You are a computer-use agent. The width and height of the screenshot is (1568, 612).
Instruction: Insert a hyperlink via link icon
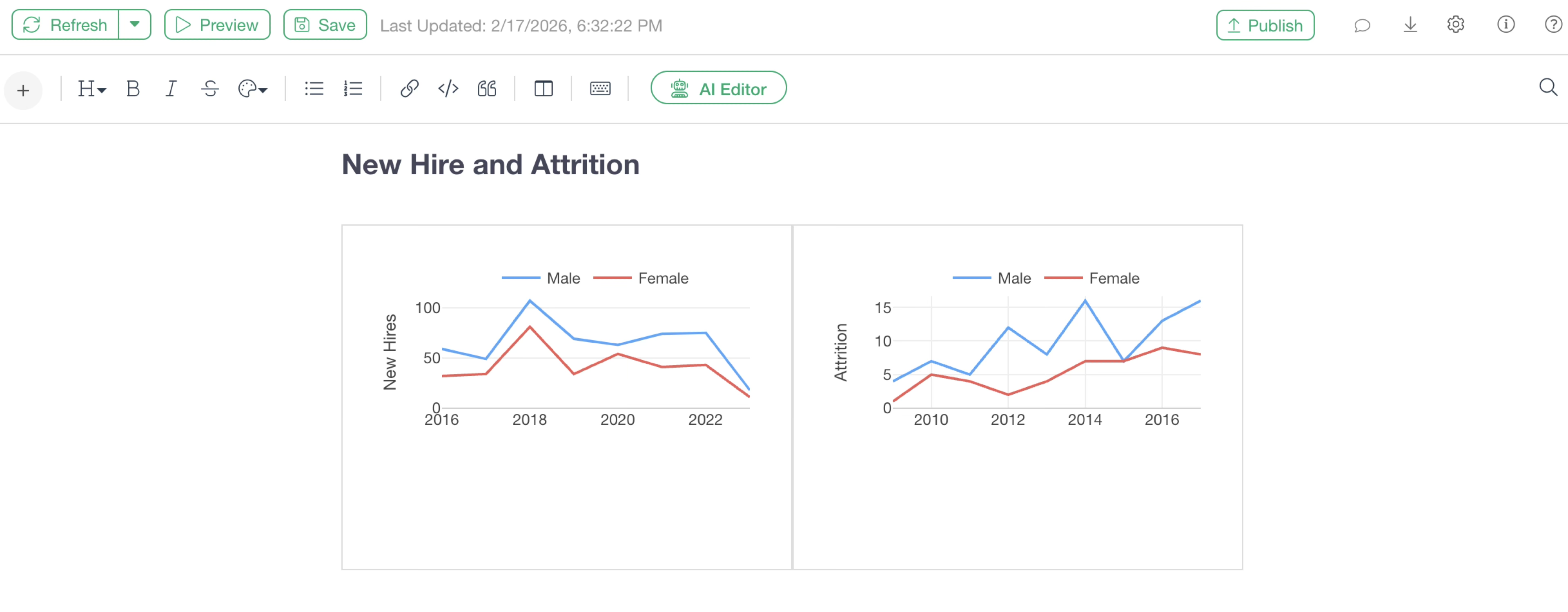[x=409, y=89]
